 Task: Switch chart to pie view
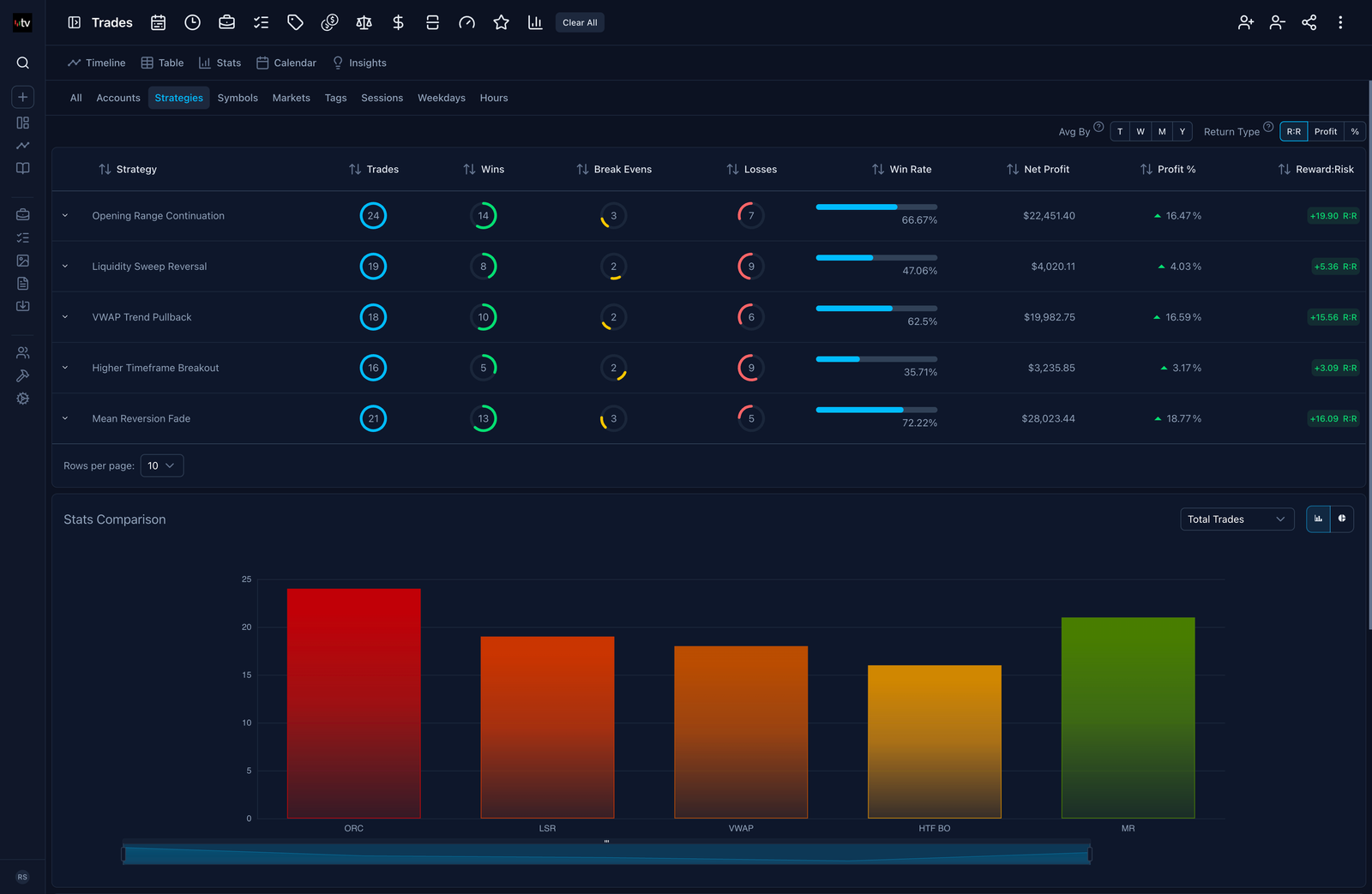[1342, 519]
